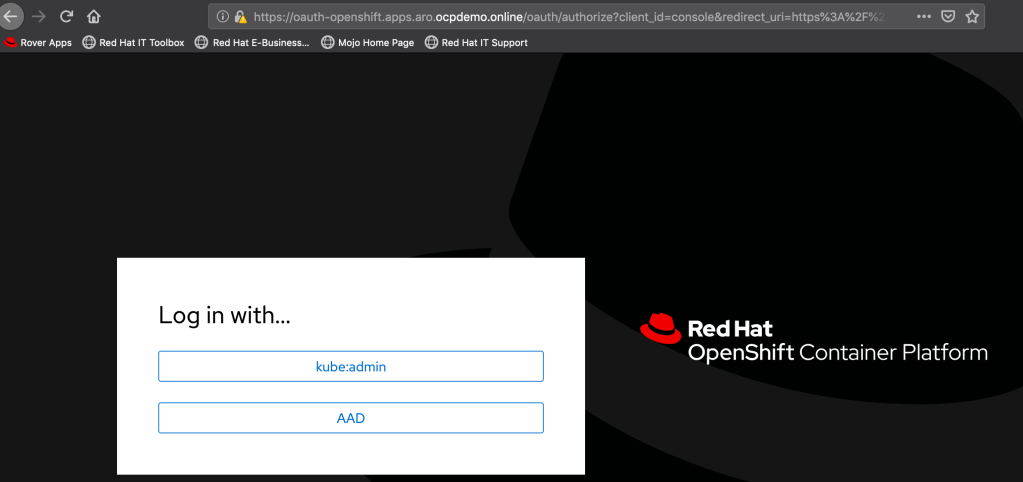Save page with the Pocket icon

(x=948, y=17)
